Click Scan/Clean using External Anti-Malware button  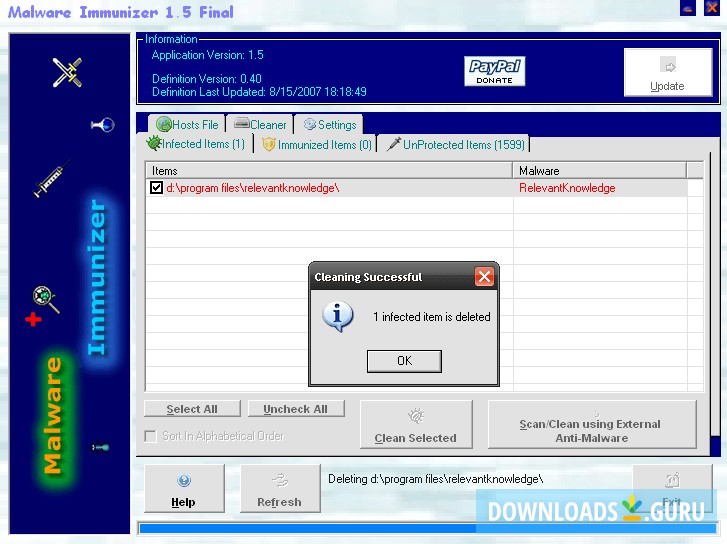click(592, 424)
